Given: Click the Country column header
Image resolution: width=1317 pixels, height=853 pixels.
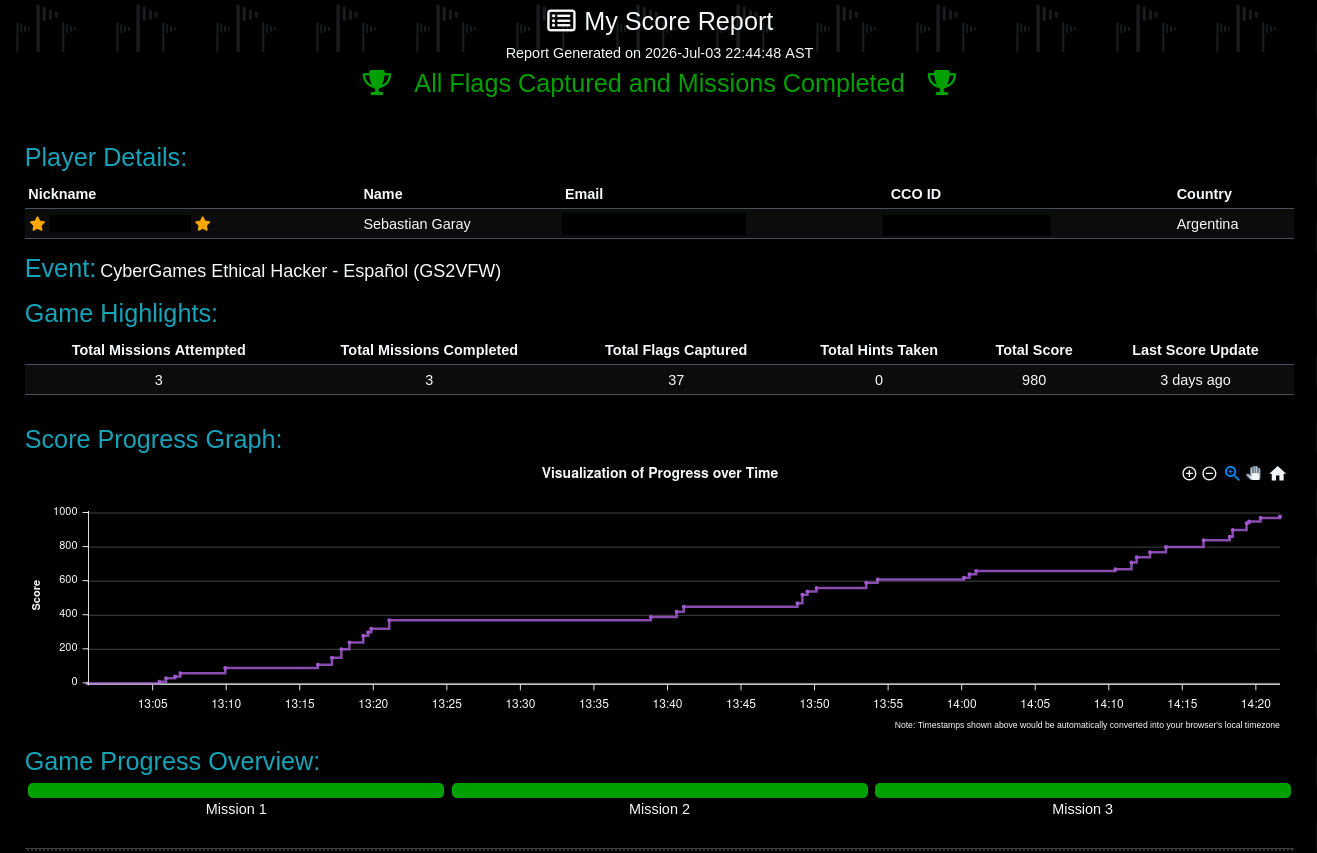Looking at the screenshot, I should coord(1204,194).
